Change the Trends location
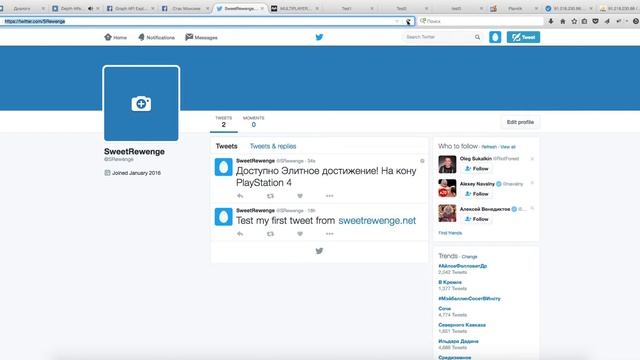This screenshot has height=360, width=640. 469,257
